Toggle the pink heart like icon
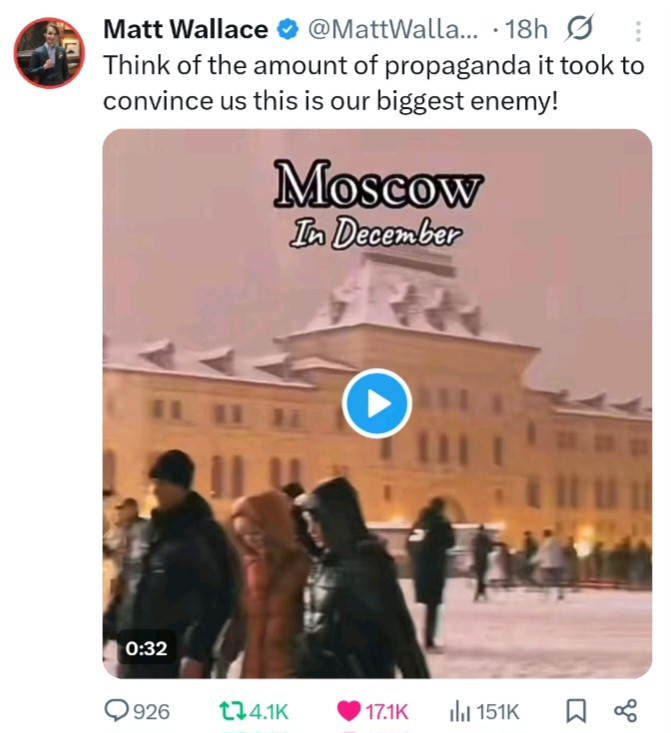 coord(349,711)
